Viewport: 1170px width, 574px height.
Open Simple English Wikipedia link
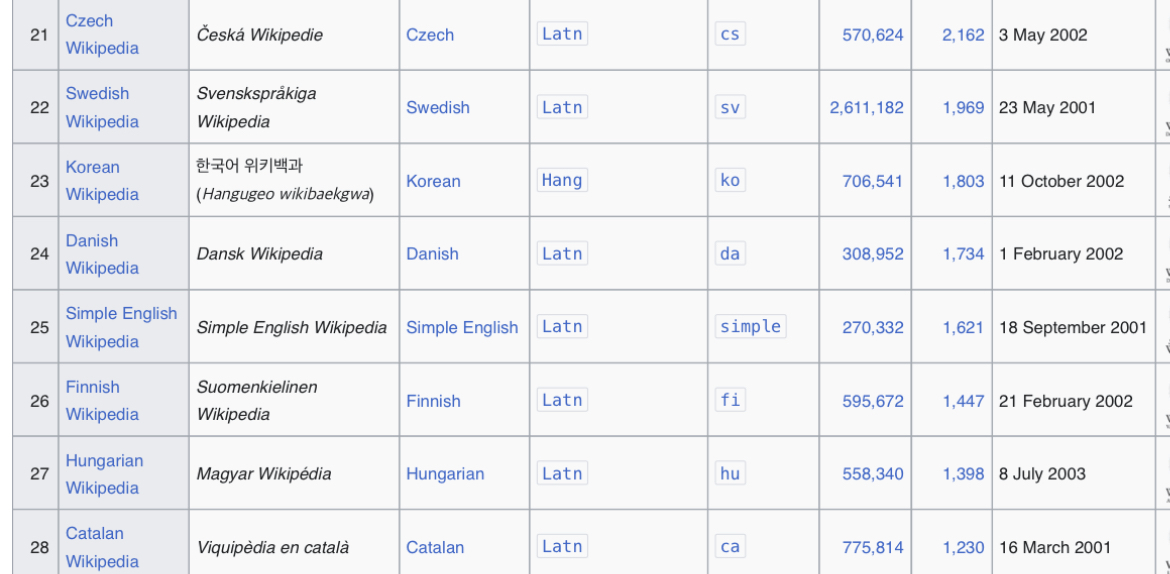(x=121, y=314)
